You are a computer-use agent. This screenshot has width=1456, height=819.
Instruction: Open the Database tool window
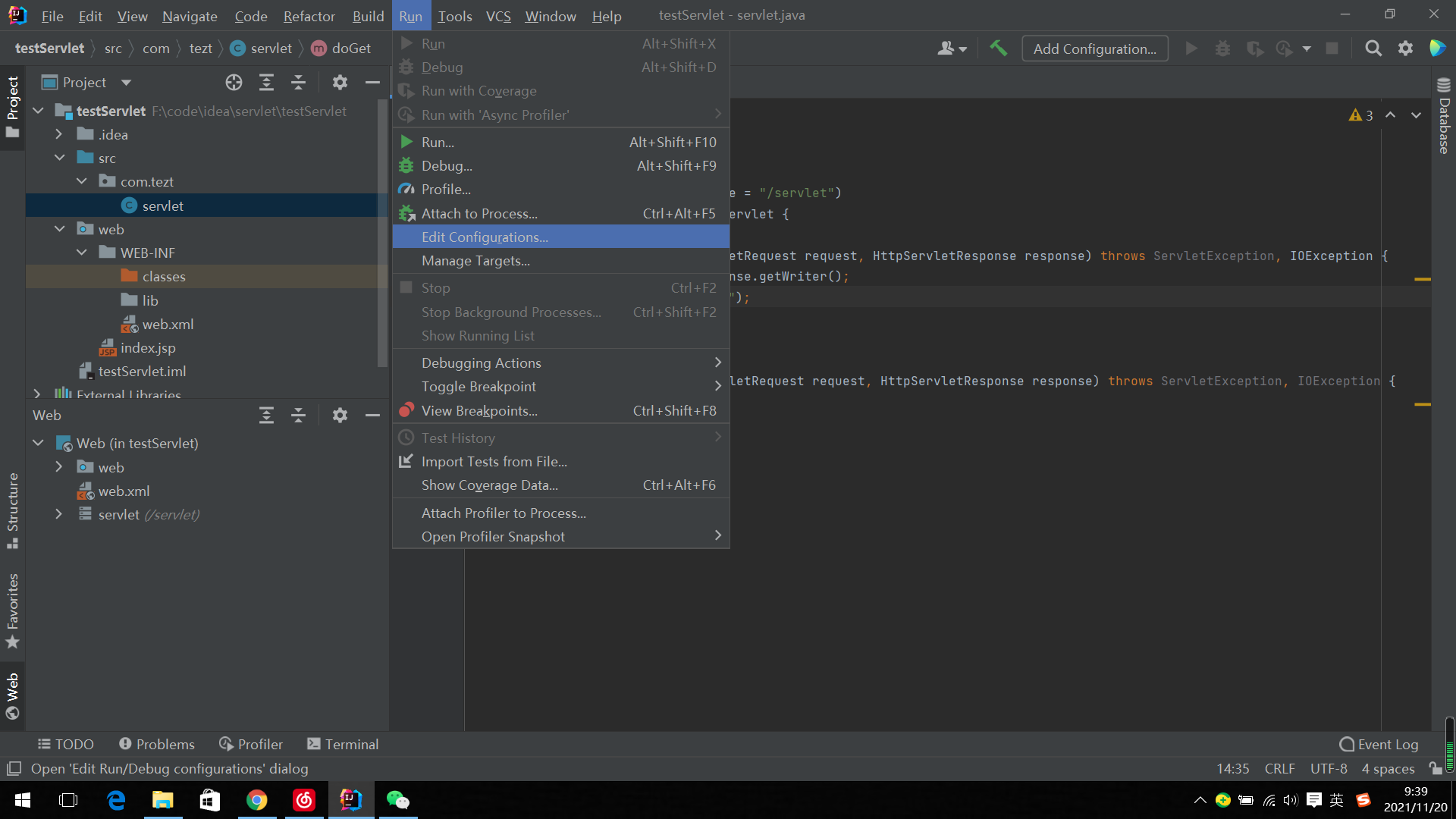tap(1444, 115)
